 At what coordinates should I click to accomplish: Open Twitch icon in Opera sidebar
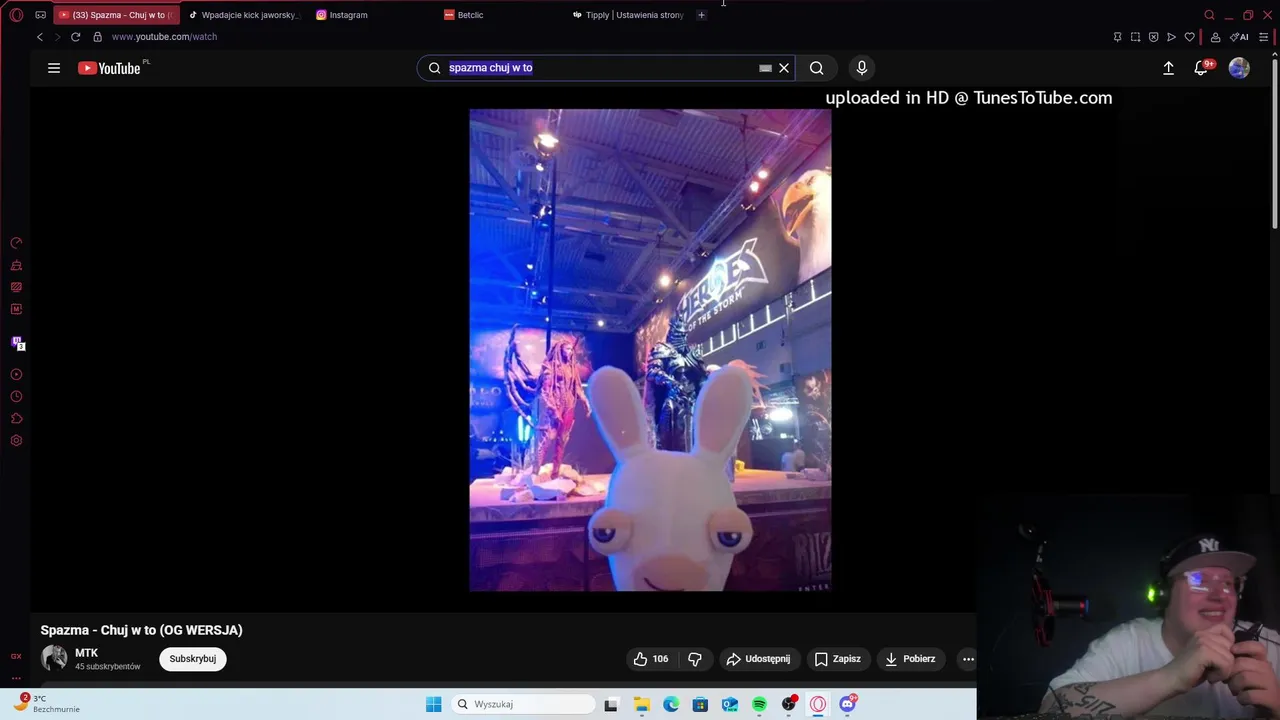point(17,343)
